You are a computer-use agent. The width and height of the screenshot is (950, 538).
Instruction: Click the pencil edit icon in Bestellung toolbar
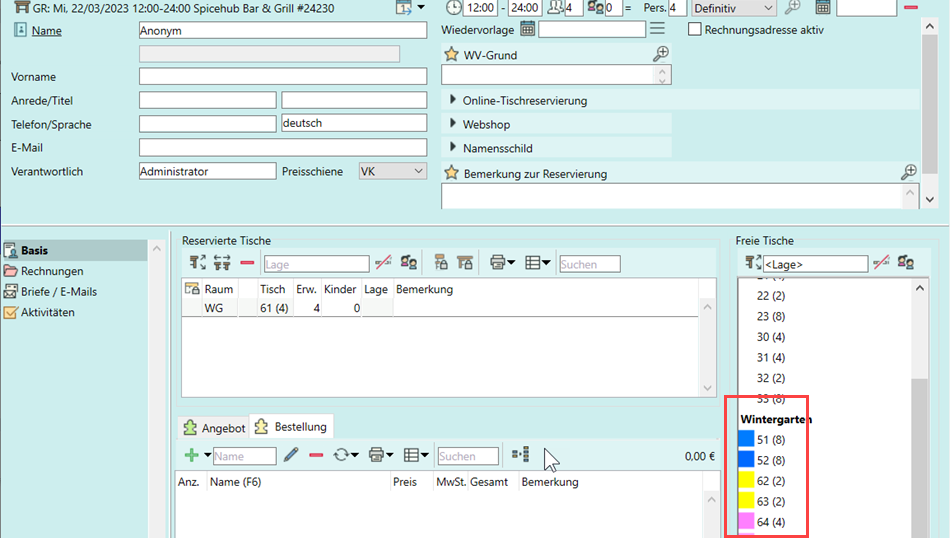(291, 456)
